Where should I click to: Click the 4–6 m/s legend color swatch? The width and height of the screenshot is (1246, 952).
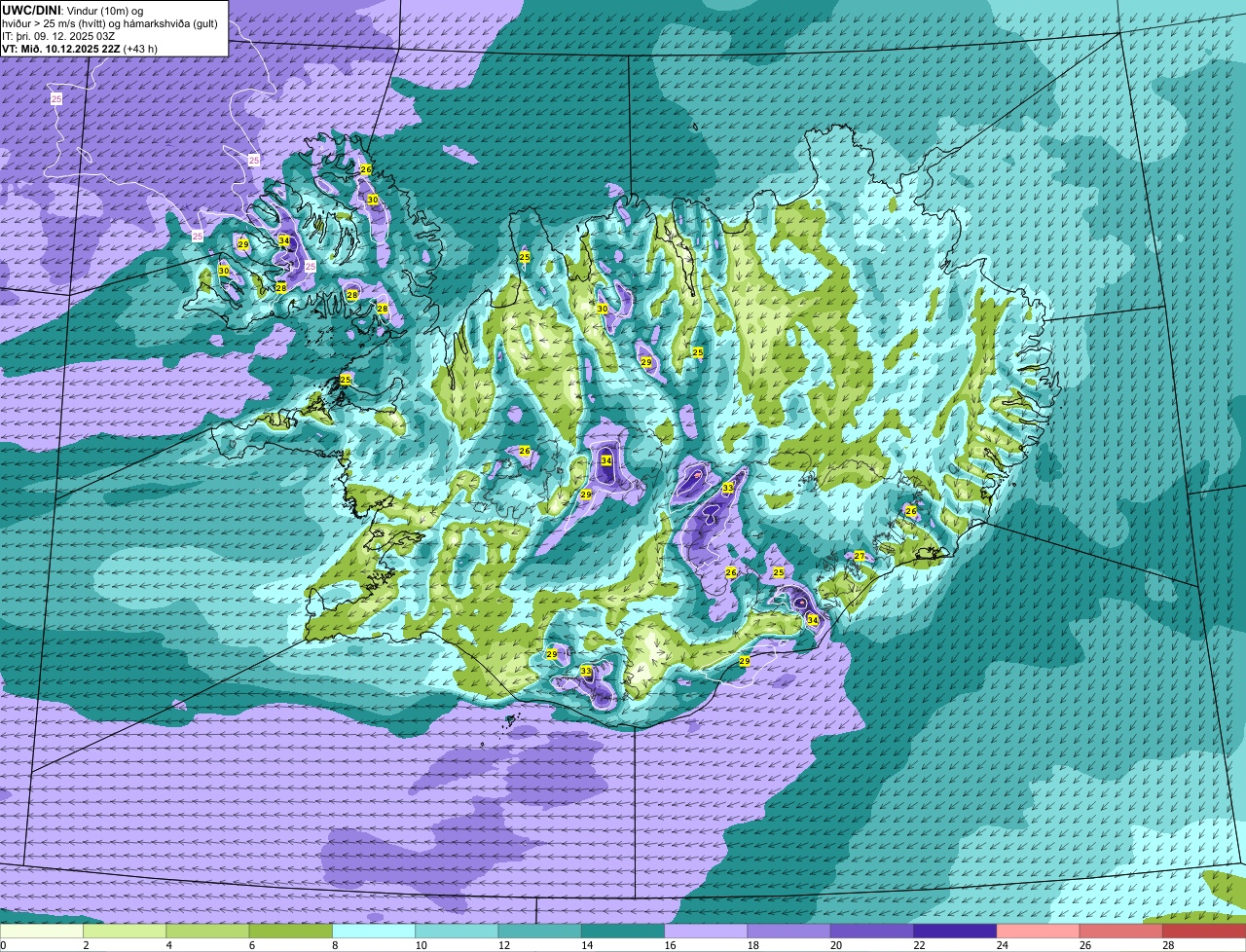[207, 932]
